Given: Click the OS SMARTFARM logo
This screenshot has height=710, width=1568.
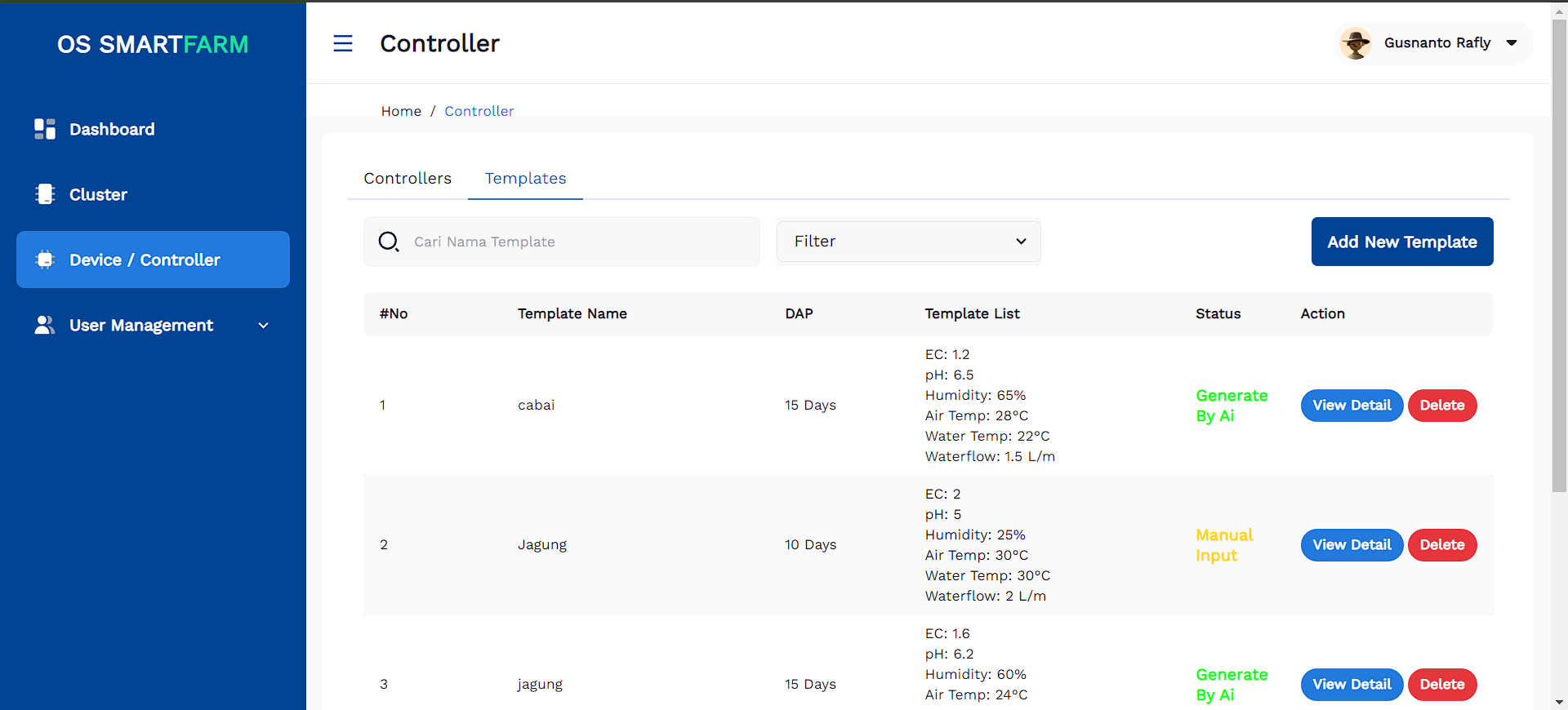Looking at the screenshot, I should pos(153,44).
